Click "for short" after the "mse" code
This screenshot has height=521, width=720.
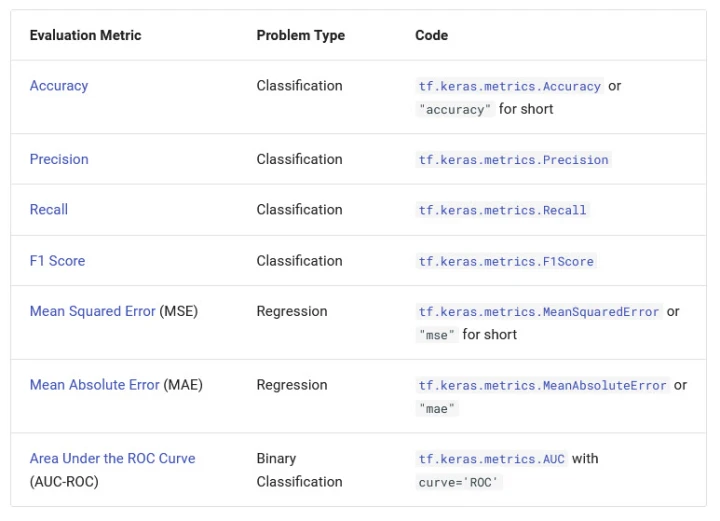point(490,335)
